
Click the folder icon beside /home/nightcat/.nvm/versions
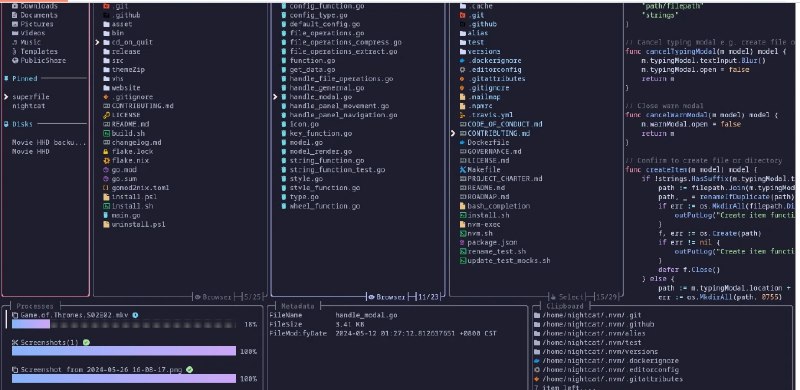(x=537, y=352)
